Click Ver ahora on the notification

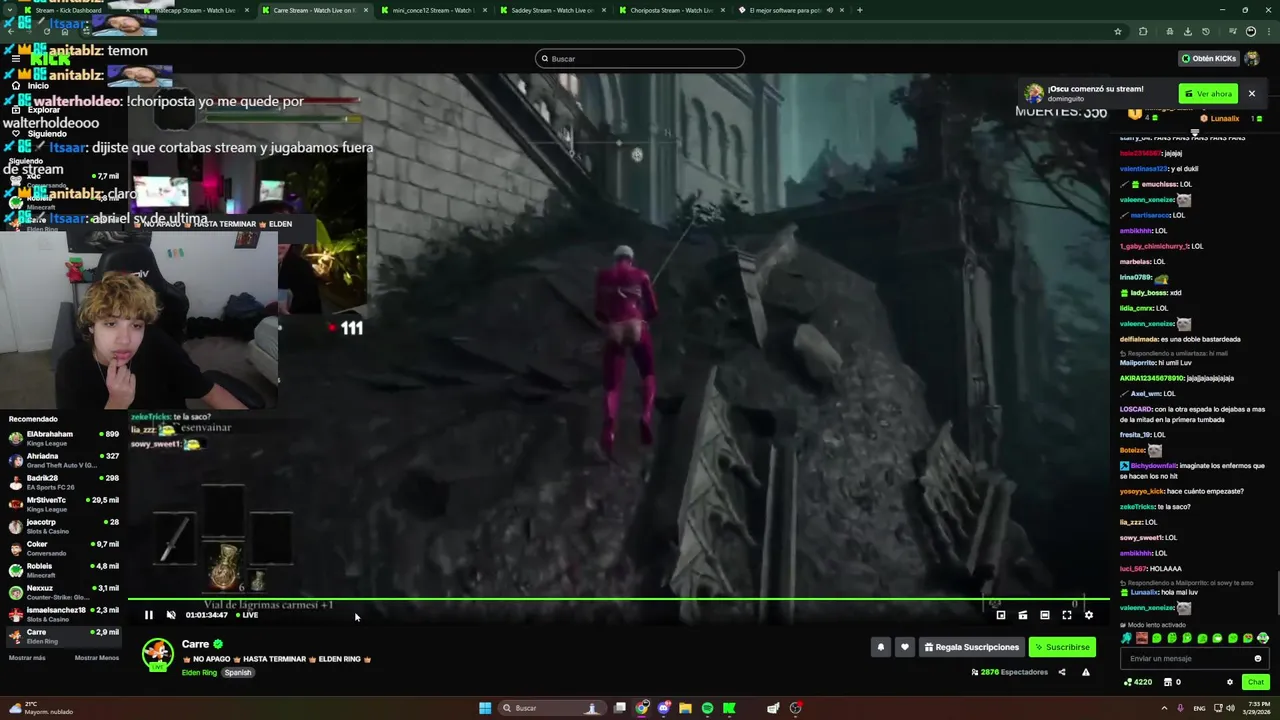[1209, 94]
